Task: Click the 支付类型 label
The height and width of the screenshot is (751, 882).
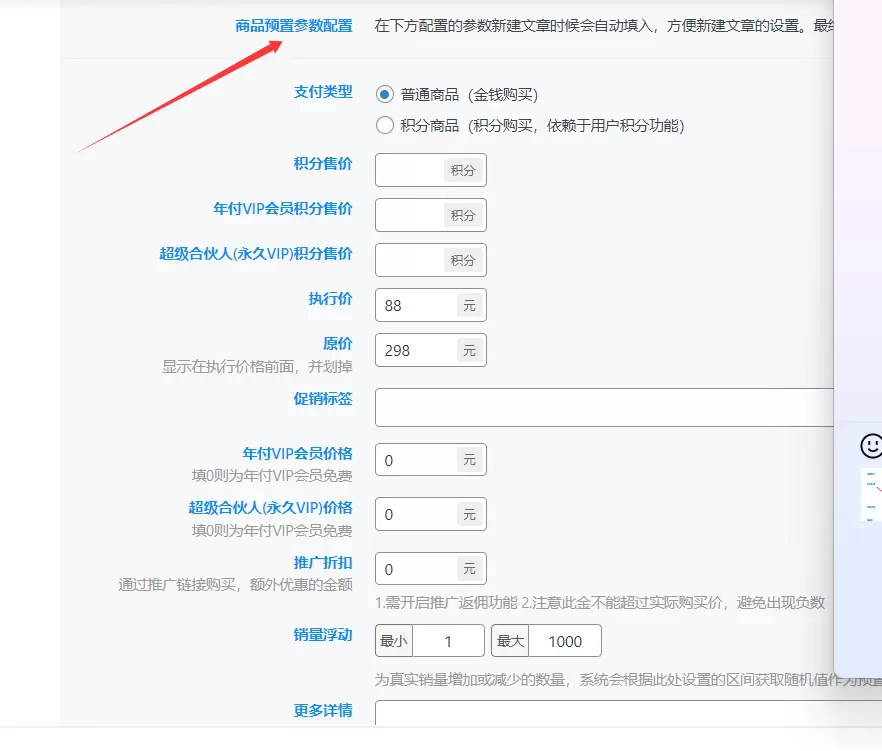Action: click(x=323, y=92)
